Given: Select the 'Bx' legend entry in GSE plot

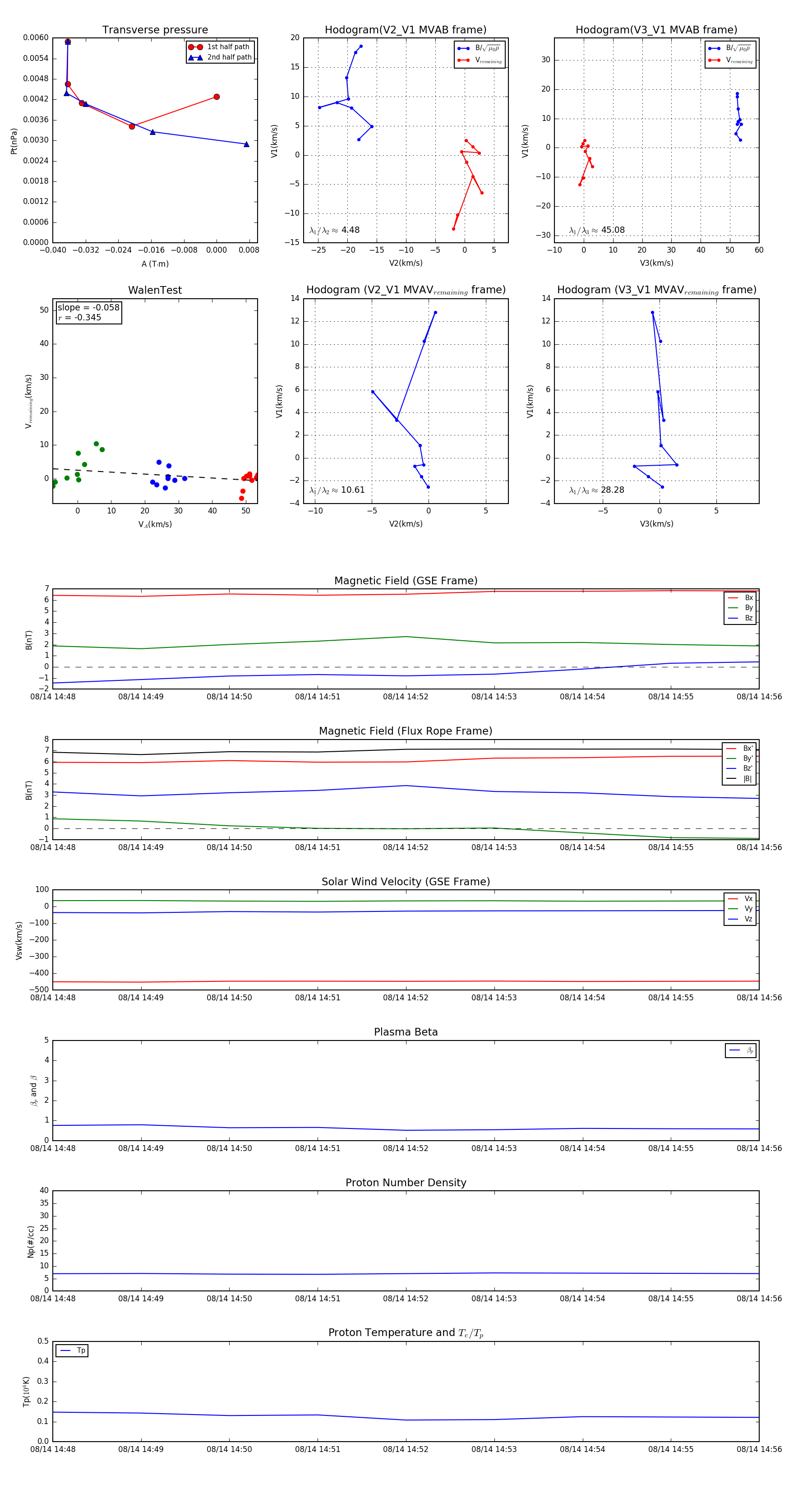Looking at the screenshot, I should 740,598.
